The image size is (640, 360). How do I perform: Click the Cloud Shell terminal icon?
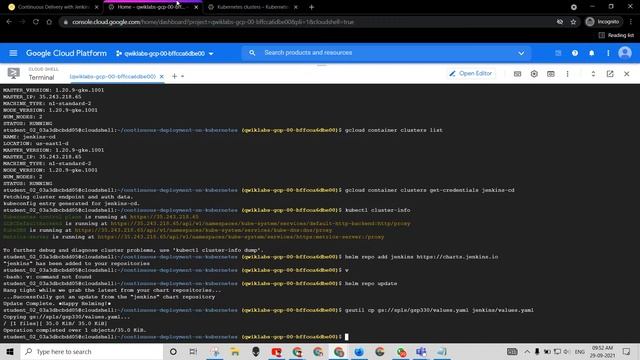13,73
